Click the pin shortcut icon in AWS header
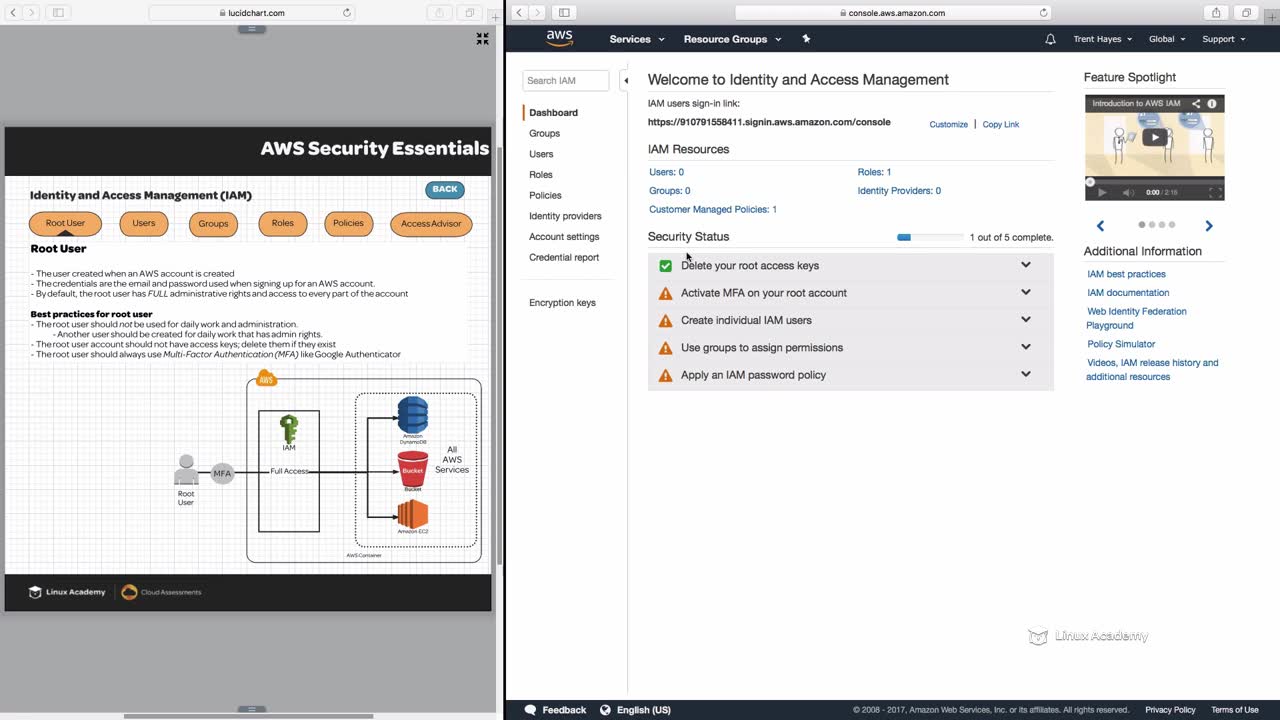This screenshot has width=1280, height=720. 806,39
